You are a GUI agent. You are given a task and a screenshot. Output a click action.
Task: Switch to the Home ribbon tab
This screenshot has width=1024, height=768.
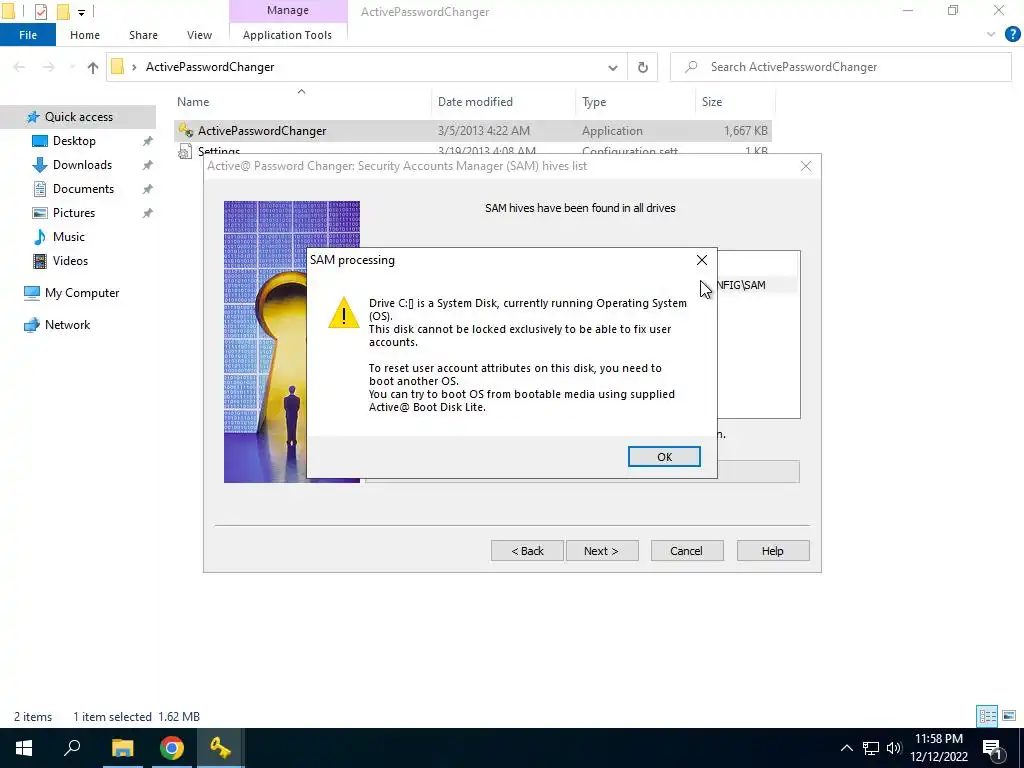pyautogui.click(x=85, y=35)
